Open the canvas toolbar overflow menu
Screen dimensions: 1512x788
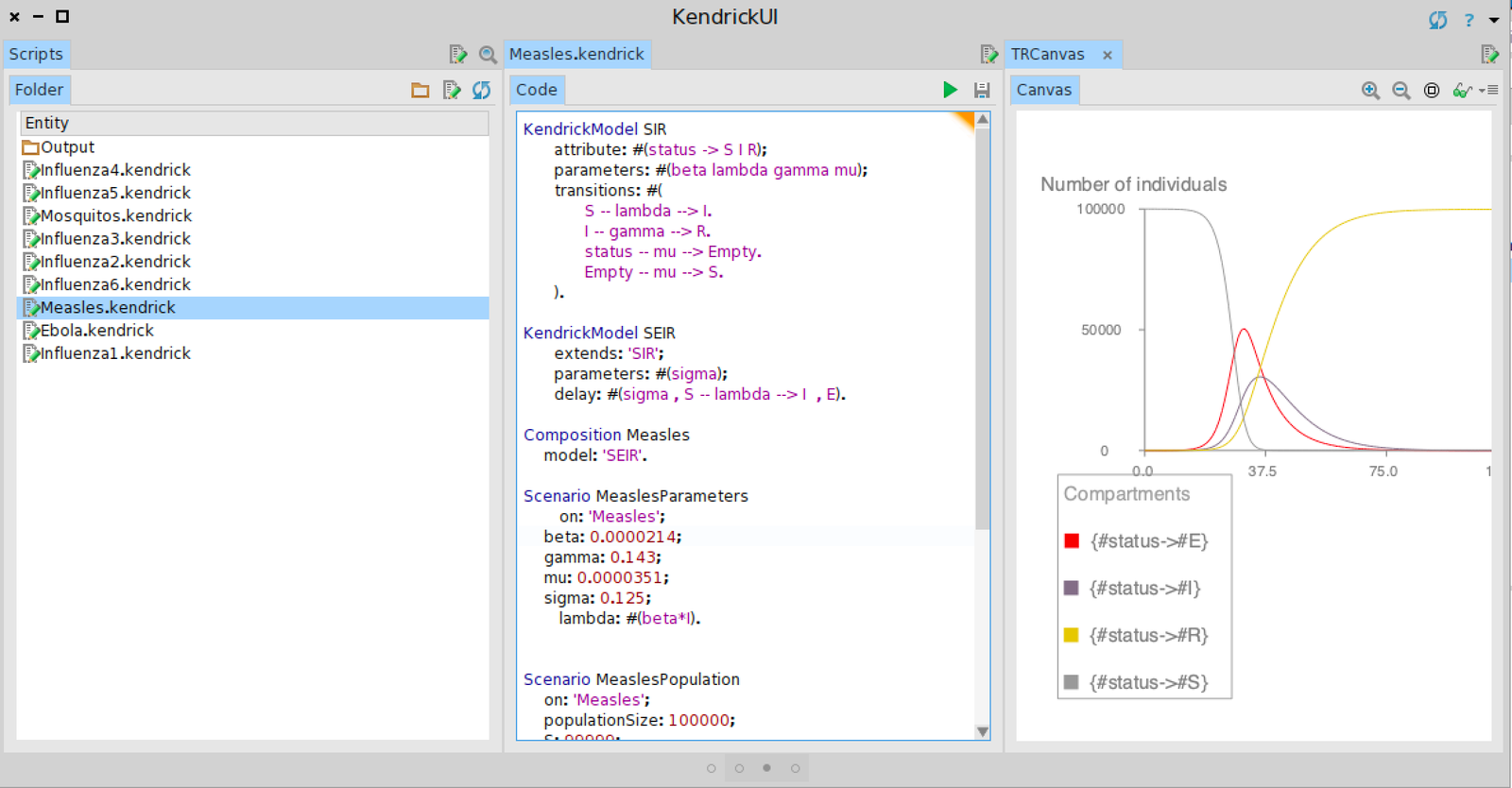pyautogui.click(x=1489, y=90)
